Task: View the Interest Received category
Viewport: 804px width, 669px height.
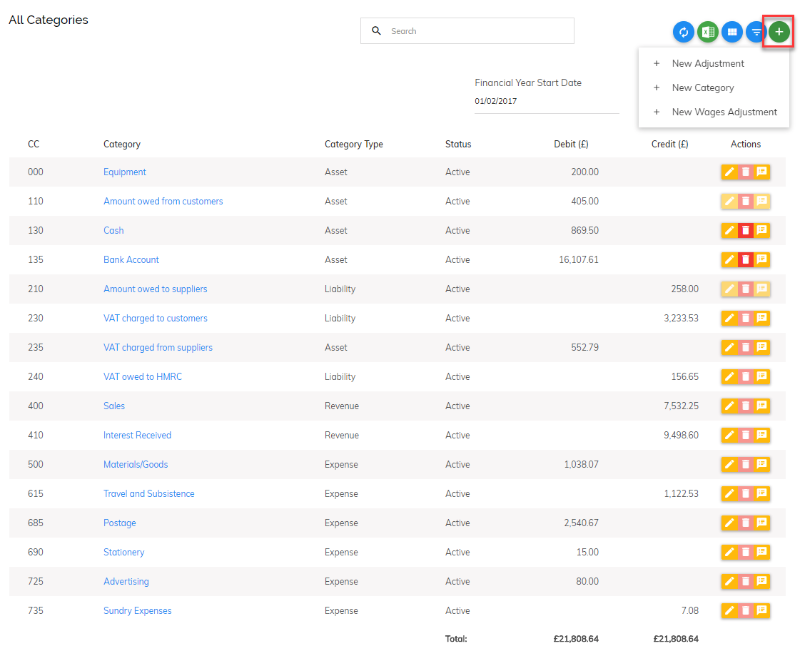Action: (x=137, y=435)
